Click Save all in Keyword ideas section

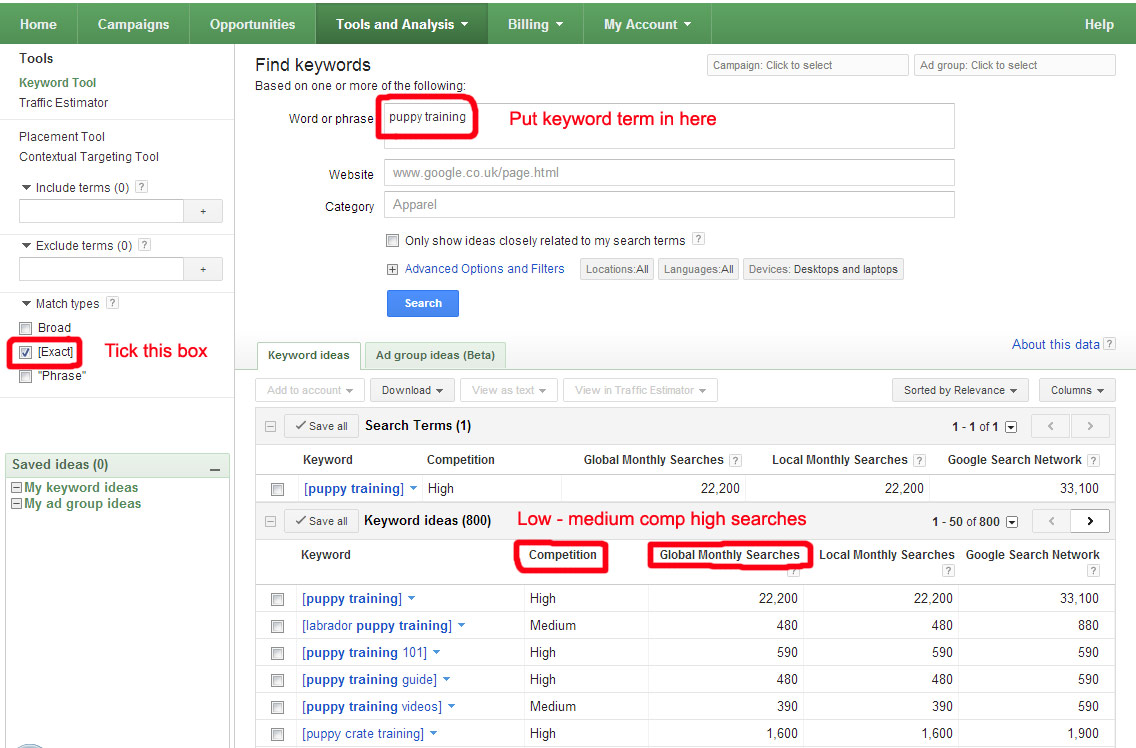tap(321, 521)
